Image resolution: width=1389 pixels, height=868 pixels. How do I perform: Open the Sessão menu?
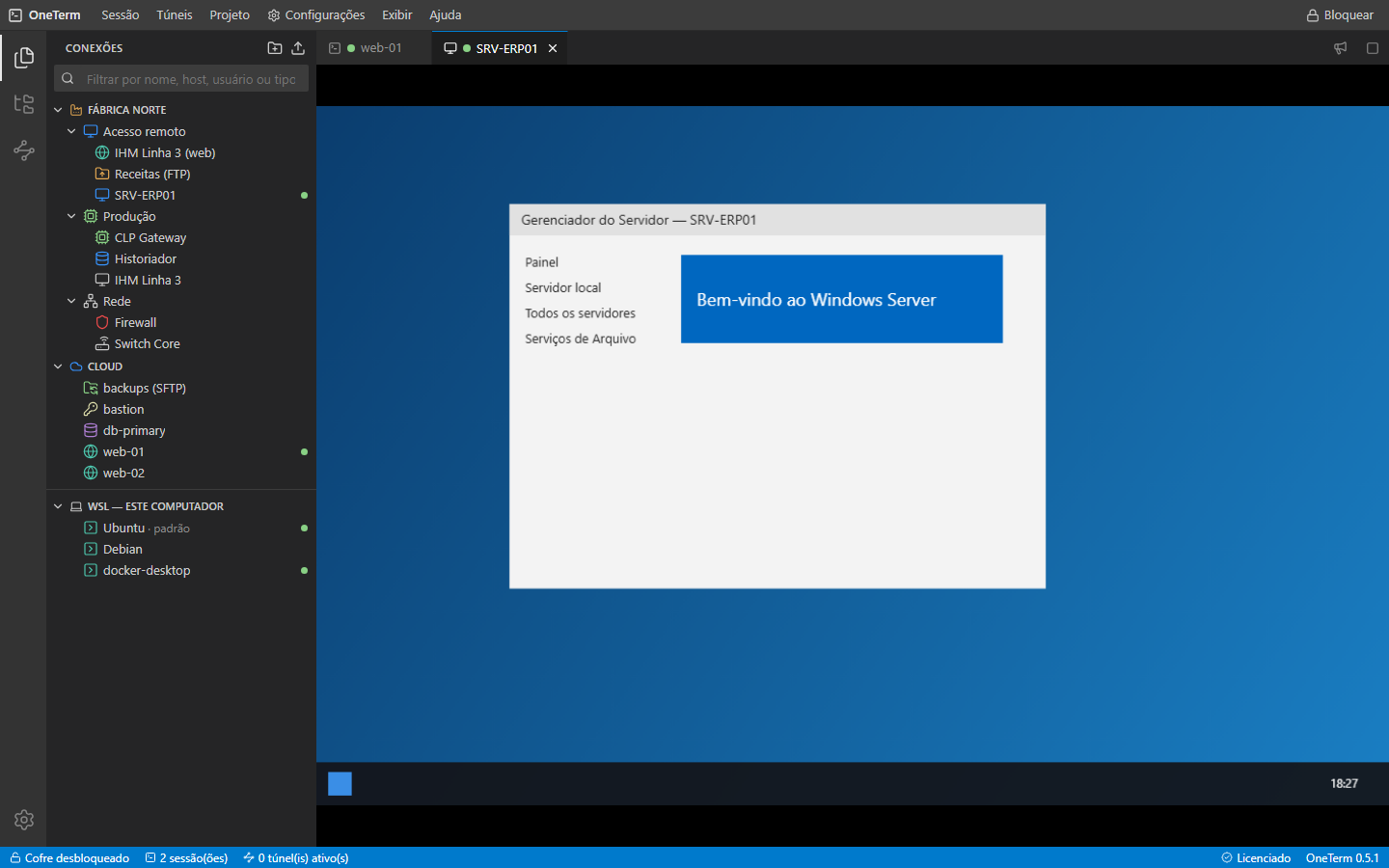point(121,15)
